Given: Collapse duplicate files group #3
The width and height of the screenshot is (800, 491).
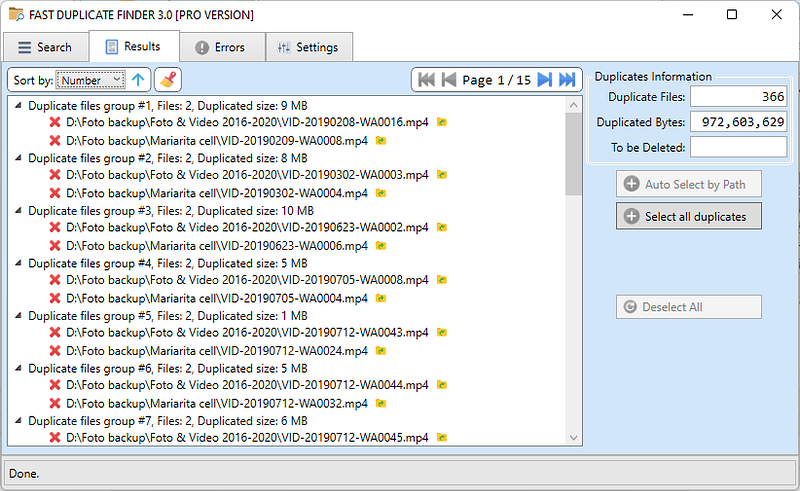Looking at the screenshot, I should [18, 210].
